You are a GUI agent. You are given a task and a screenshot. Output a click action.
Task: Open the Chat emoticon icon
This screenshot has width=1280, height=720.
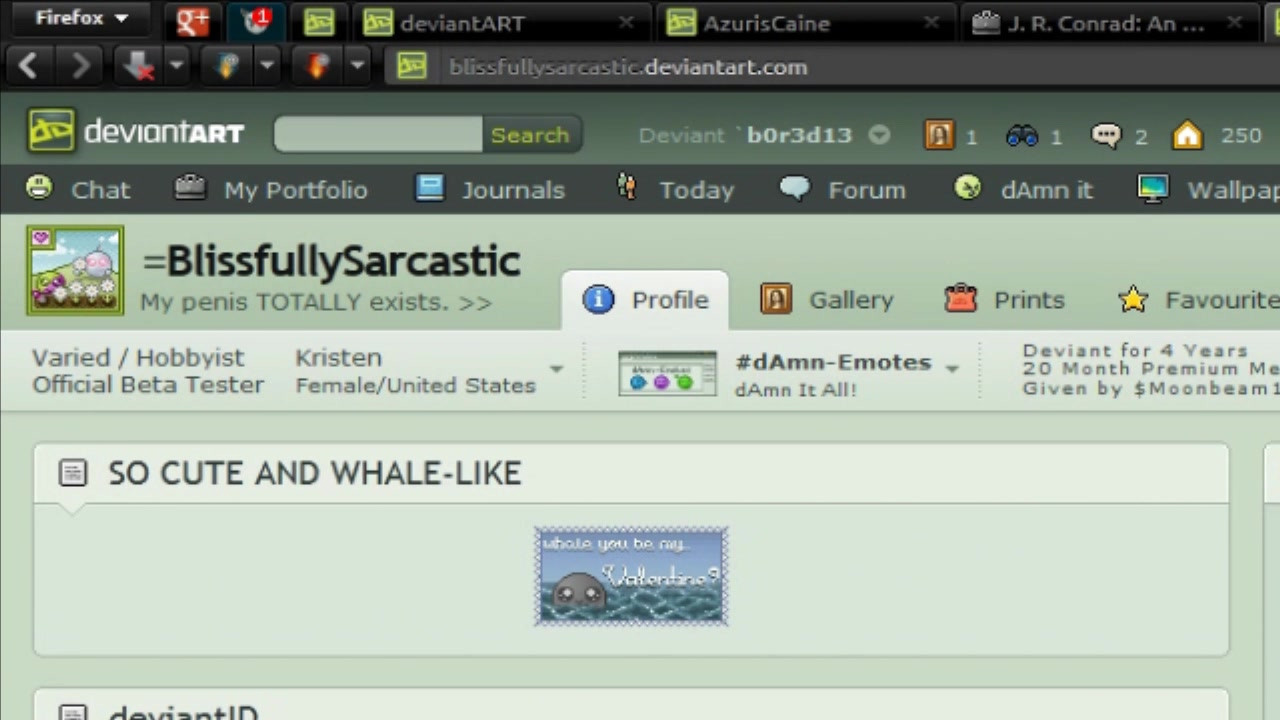39,186
